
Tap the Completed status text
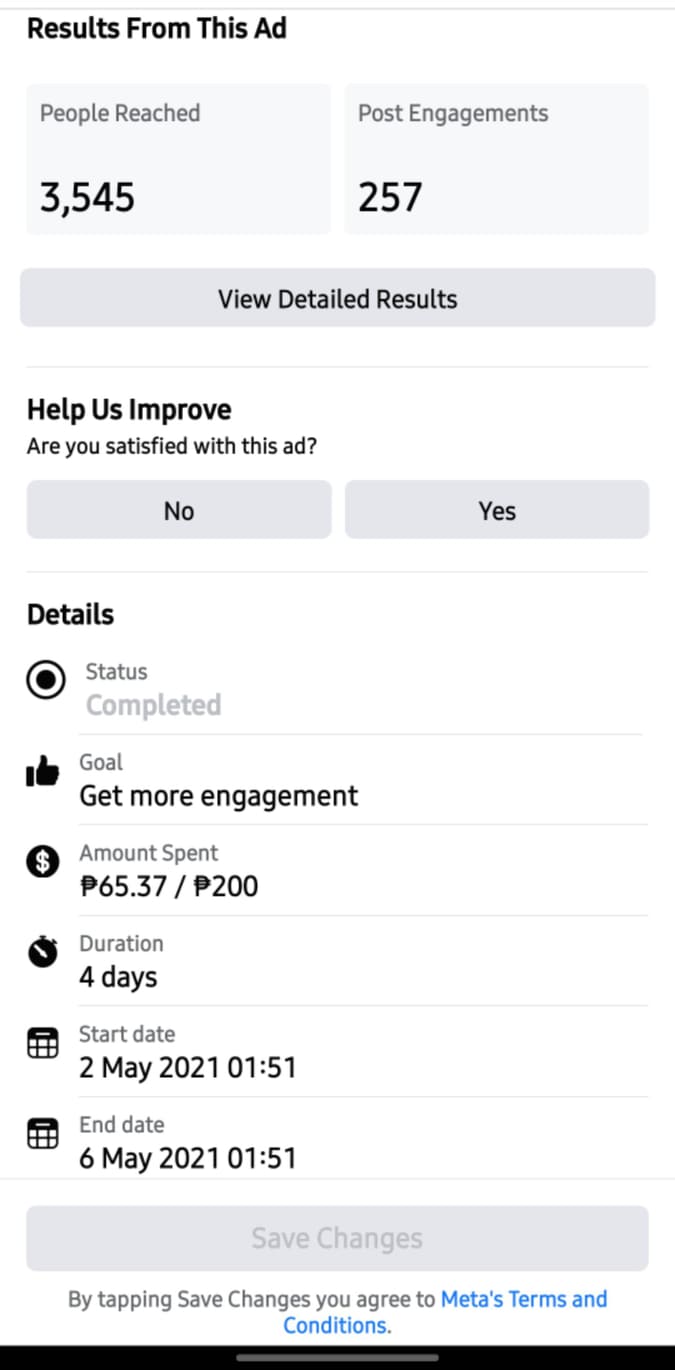153,705
